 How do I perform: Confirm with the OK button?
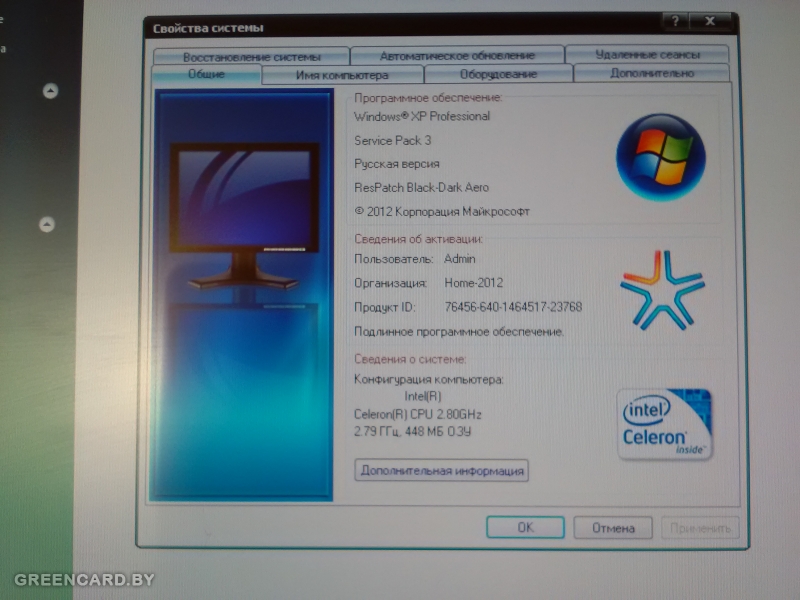pos(526,527)
